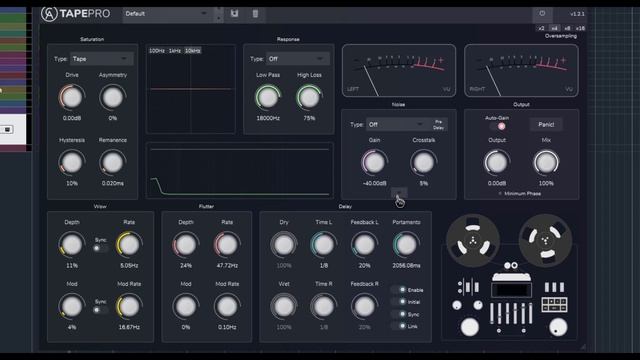Toggle the Pre Delay button in Noise
The image size is (640, 360).
[x=438, y=124]
